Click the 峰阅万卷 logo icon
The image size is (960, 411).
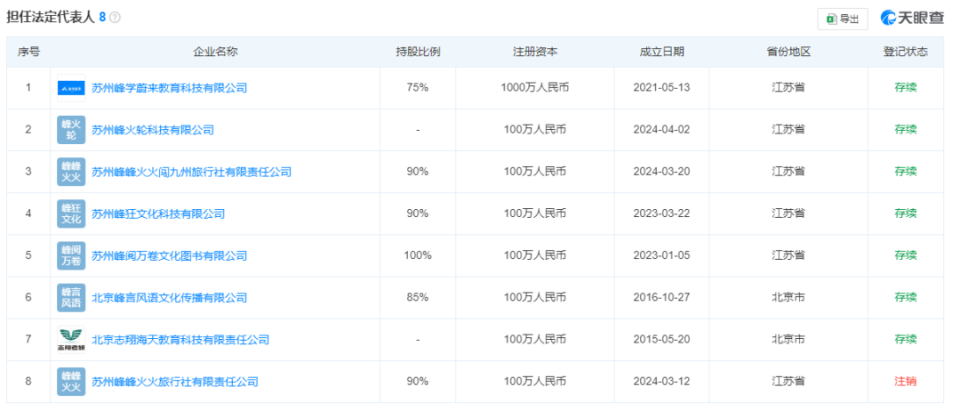point(72,255)
